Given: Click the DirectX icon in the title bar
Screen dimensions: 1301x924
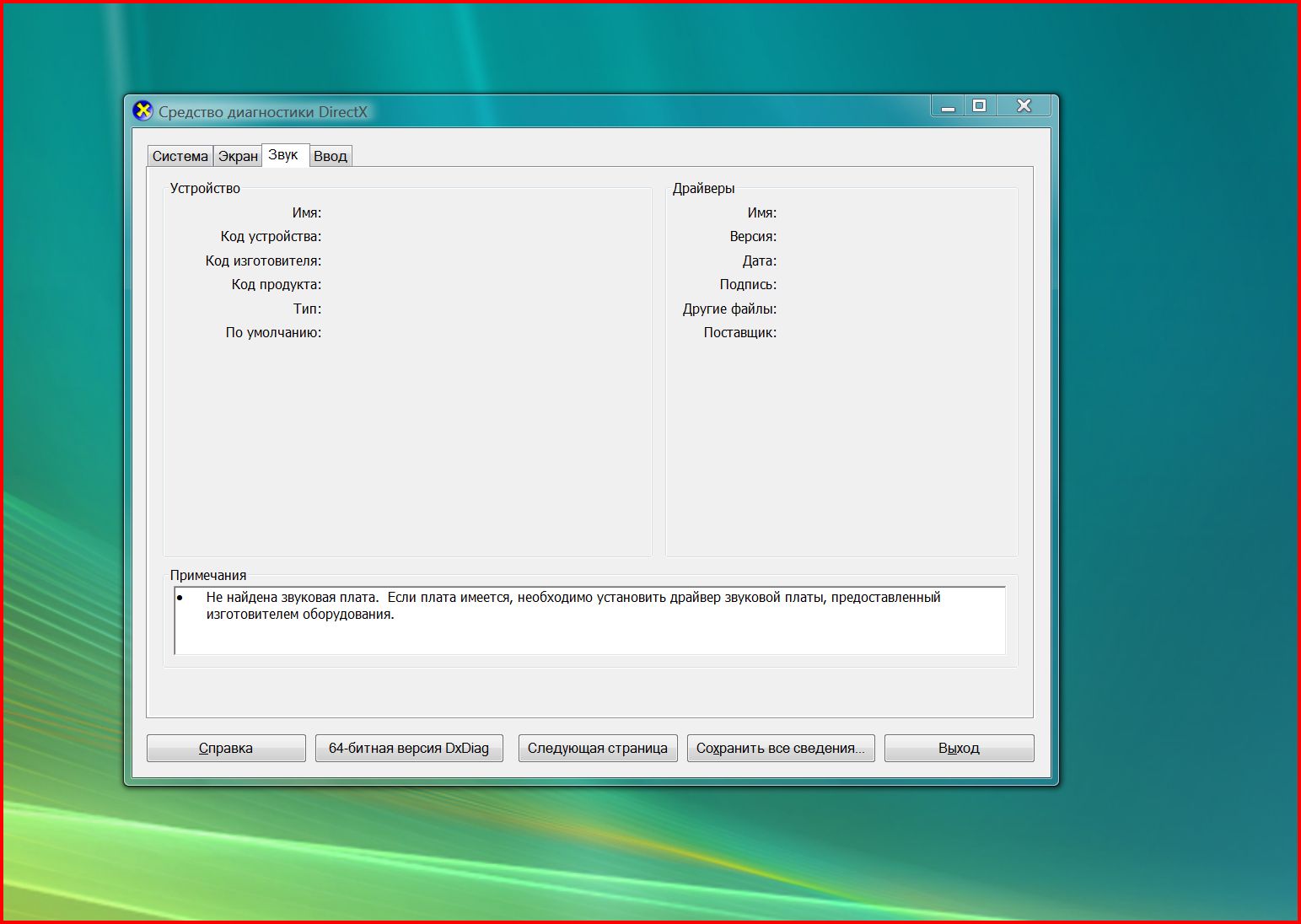Looking at the screenshot, I should pyautogui.click(x=143, y=111).
